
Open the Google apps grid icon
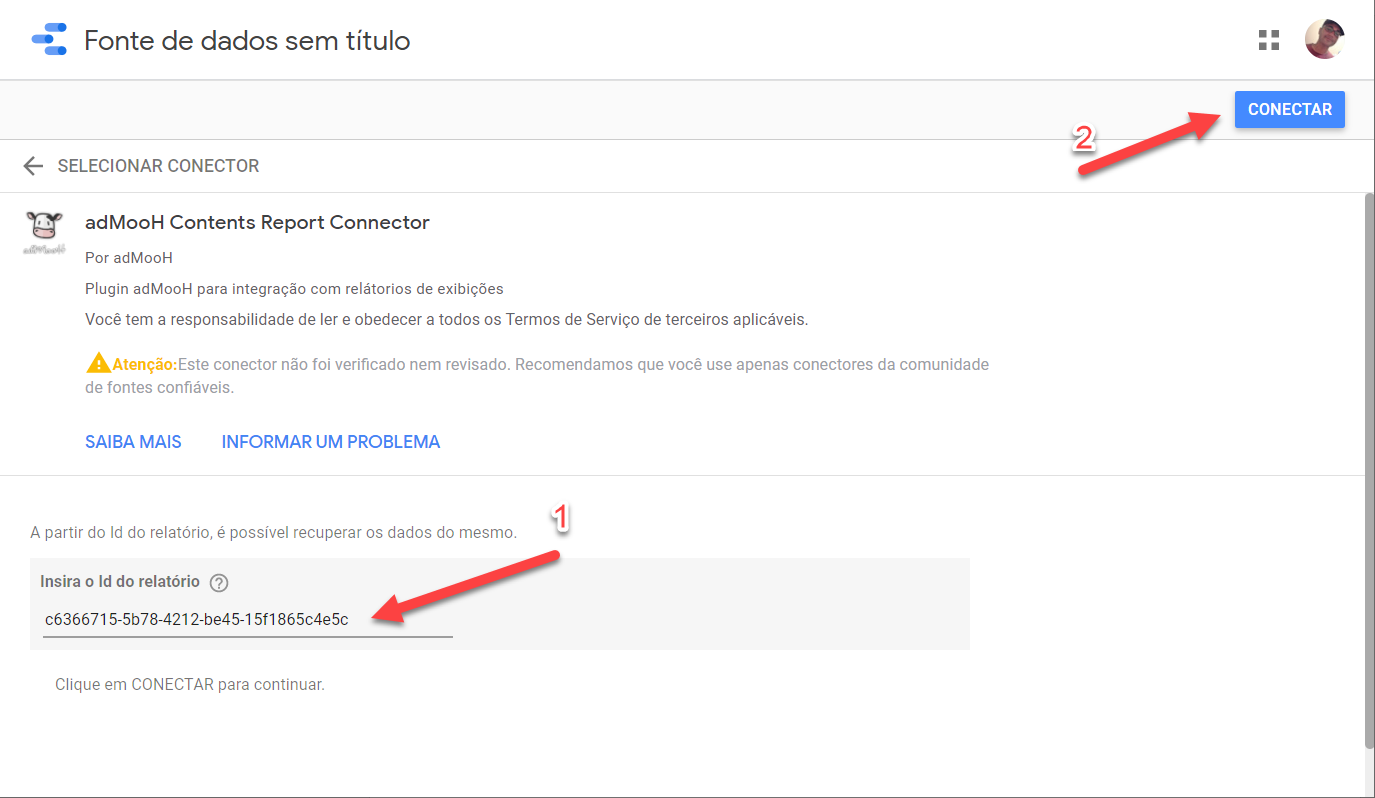(1269, 40)
